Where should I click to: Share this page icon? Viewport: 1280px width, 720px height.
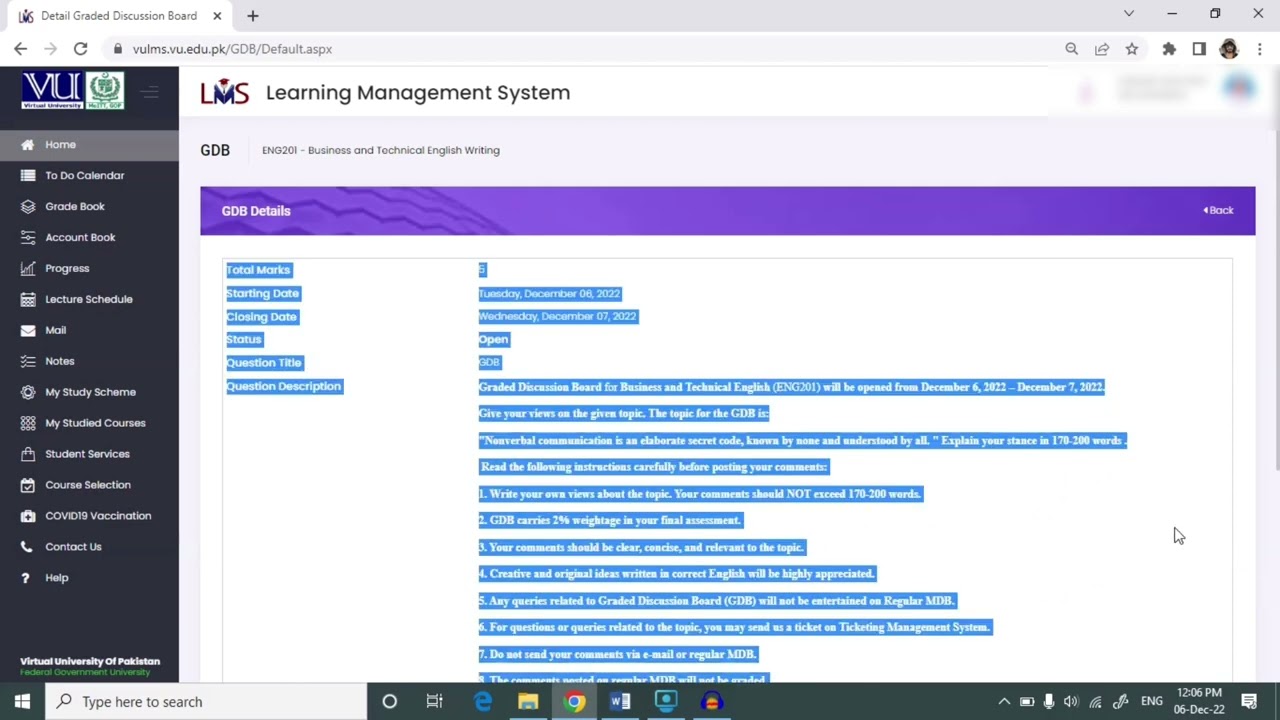pos(1102,49)
